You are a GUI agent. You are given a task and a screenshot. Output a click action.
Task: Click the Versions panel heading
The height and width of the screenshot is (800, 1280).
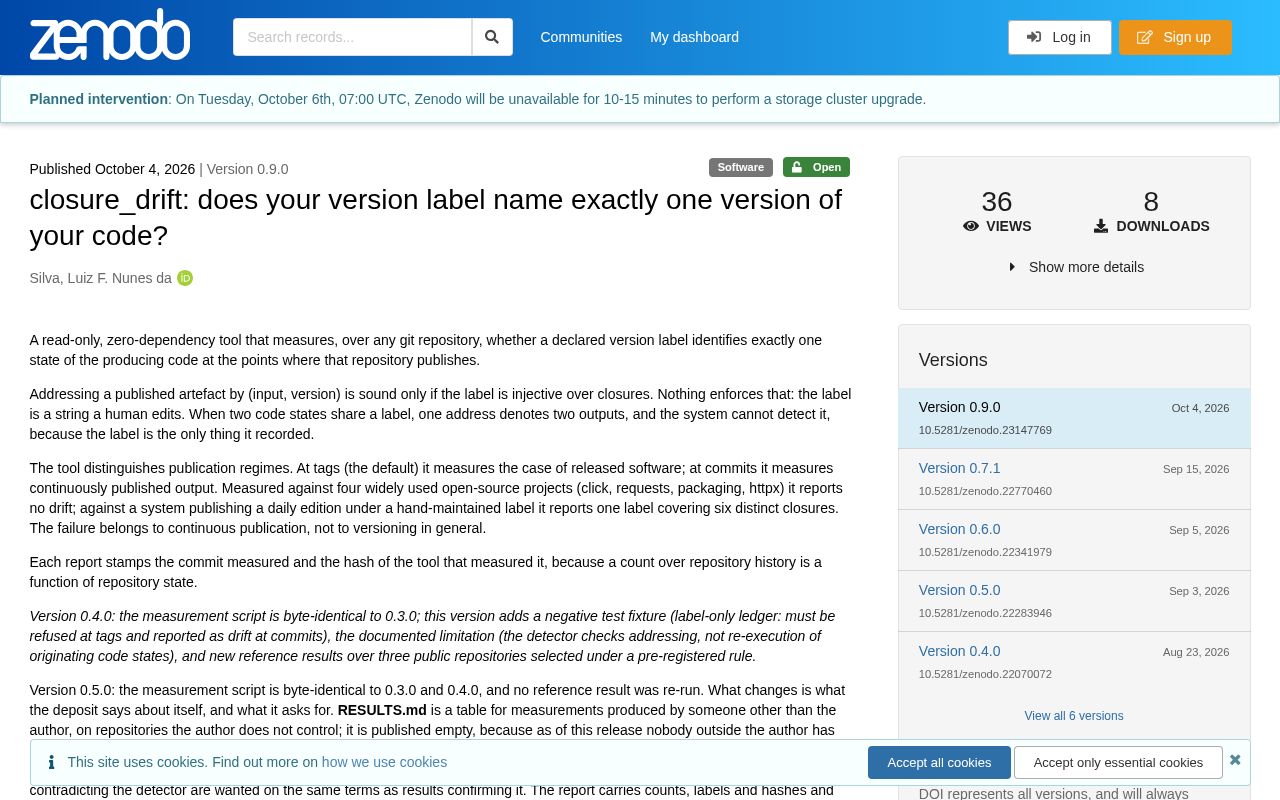(953, 360)
